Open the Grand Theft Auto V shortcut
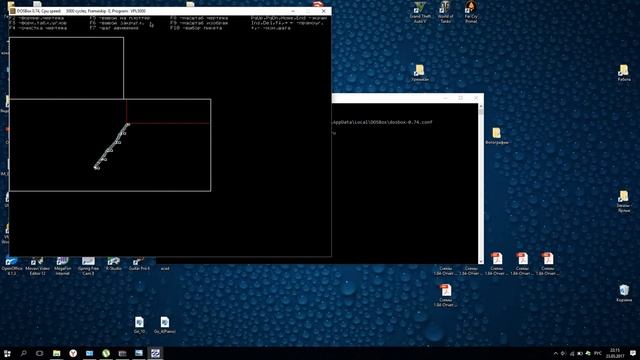This screenshot has height=360, width=640. (420, 13)
